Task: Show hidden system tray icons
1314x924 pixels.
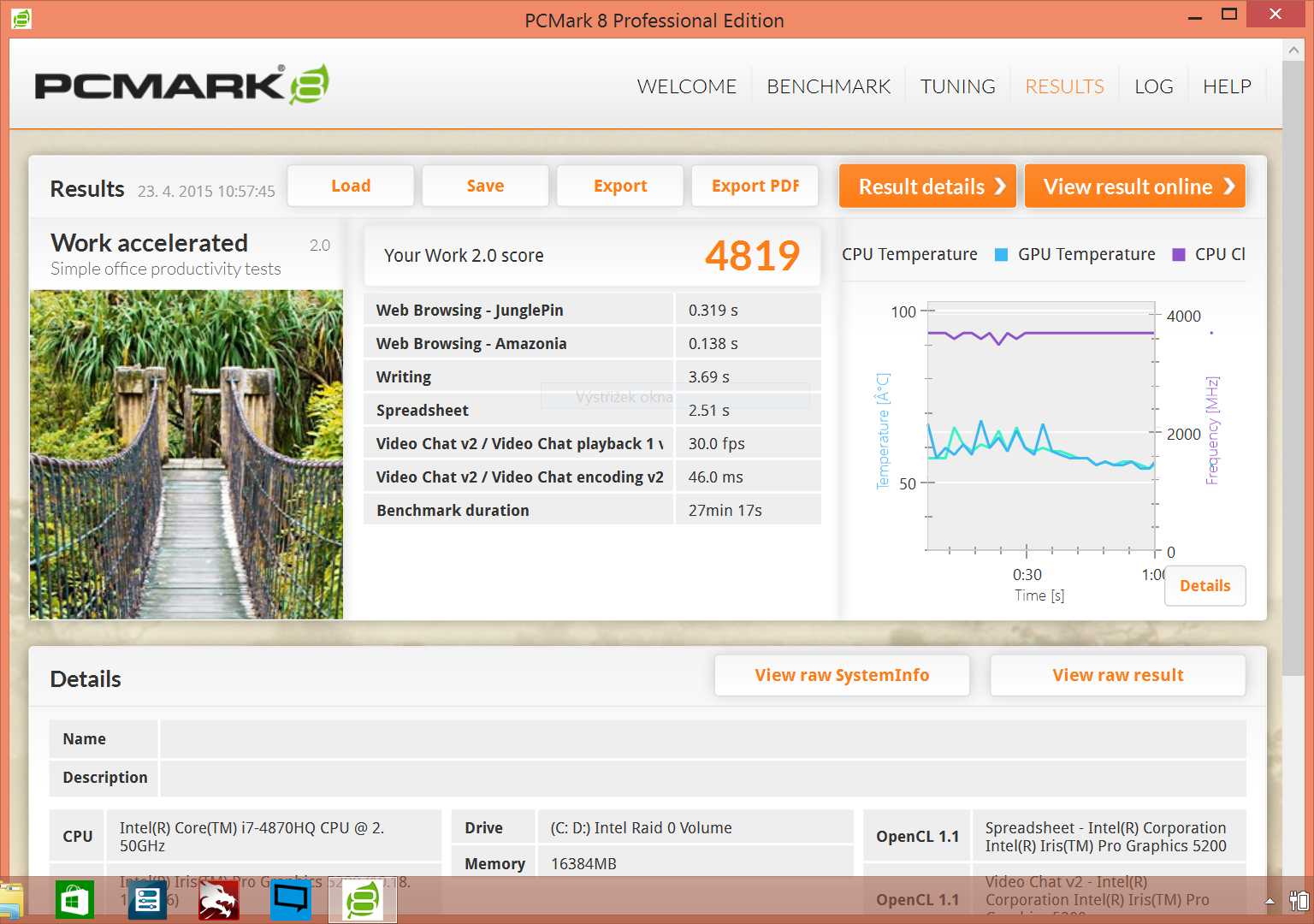Action: point(1270,901)
